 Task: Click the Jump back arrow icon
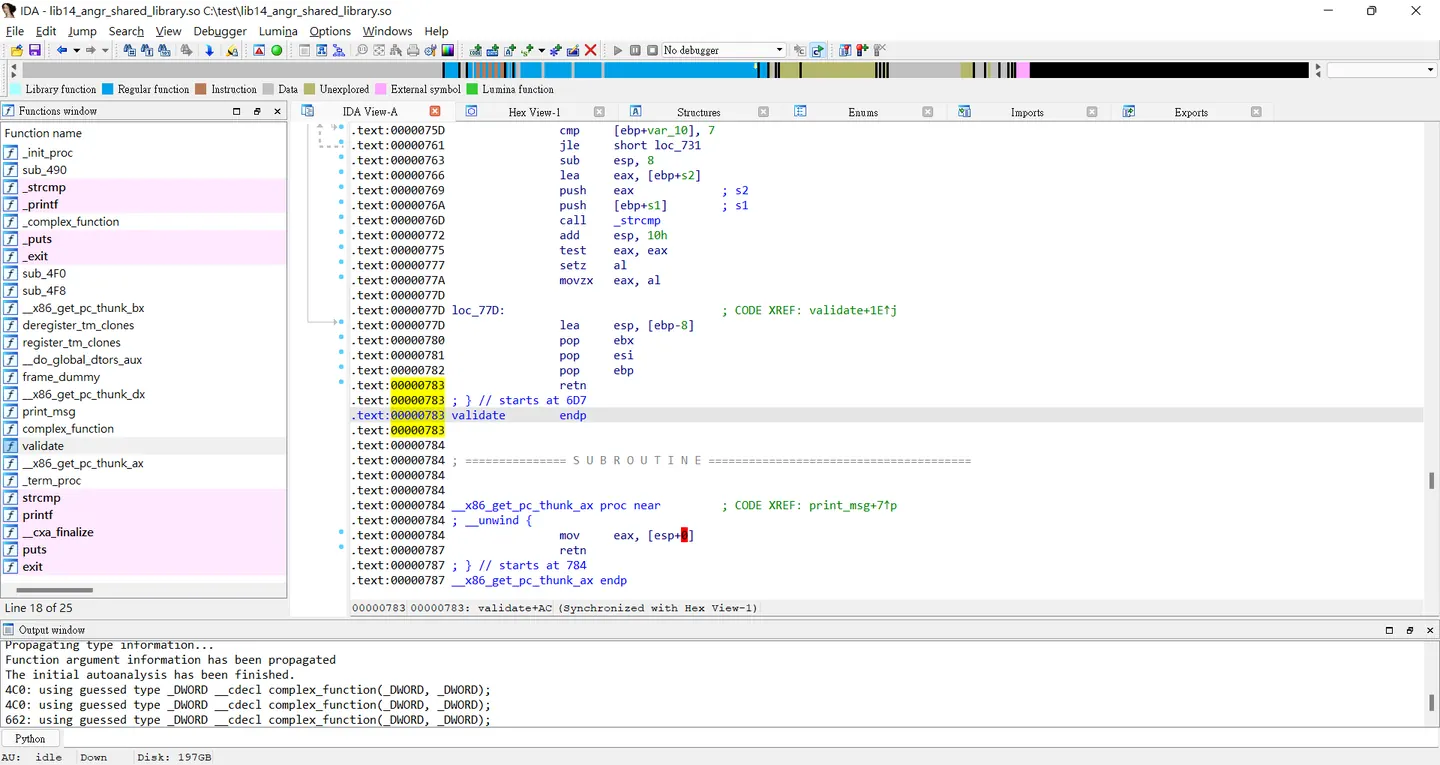(x=62, y=50)
